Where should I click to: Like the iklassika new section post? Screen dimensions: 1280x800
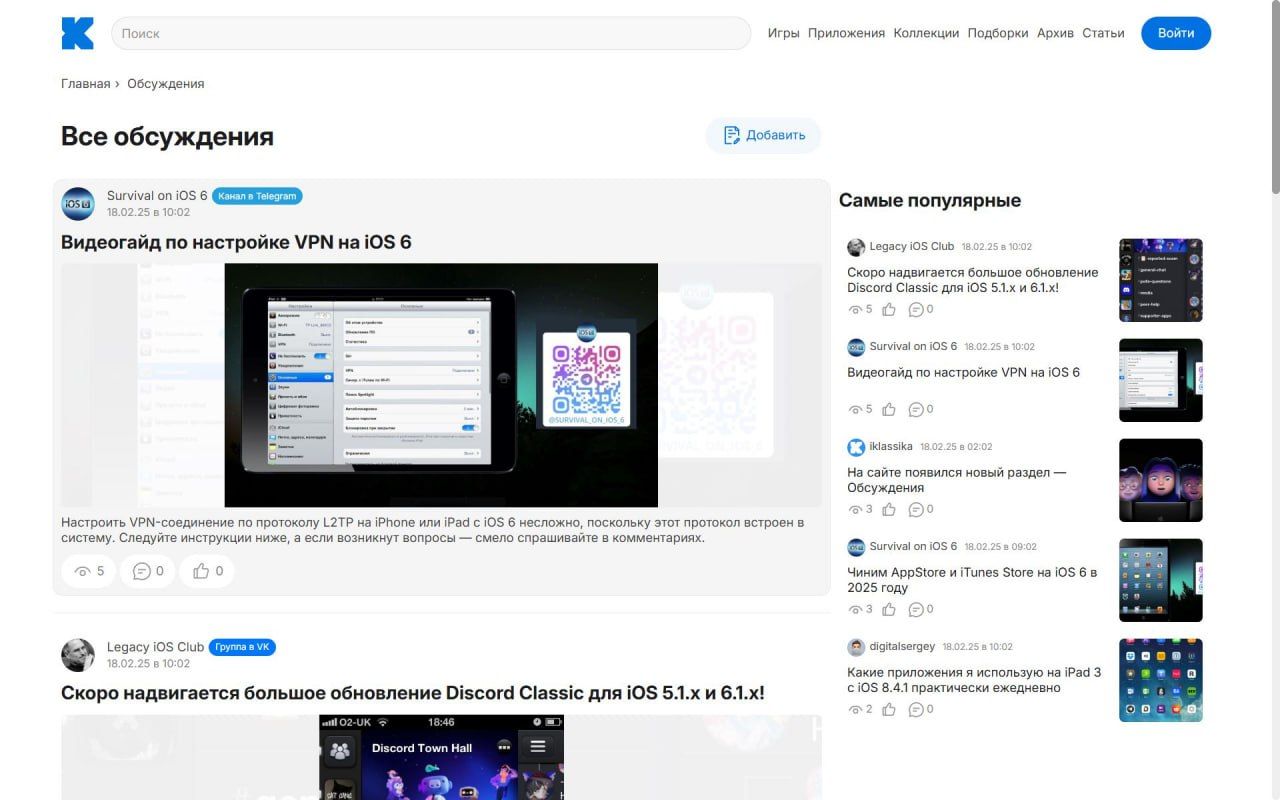point(889,510)
